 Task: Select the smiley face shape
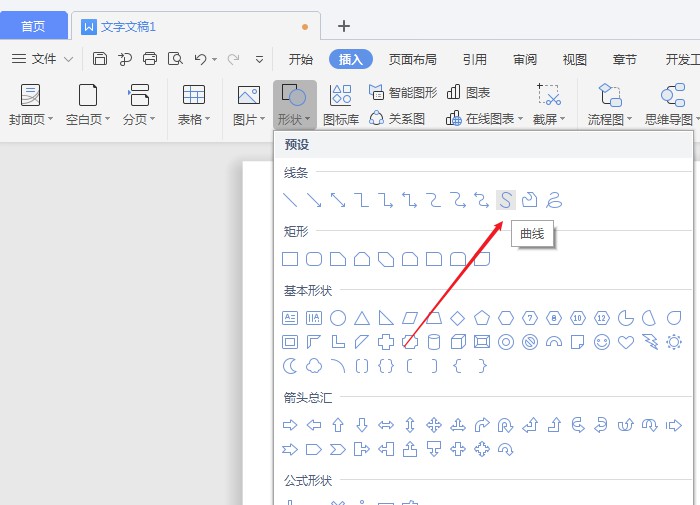point(602,342)
